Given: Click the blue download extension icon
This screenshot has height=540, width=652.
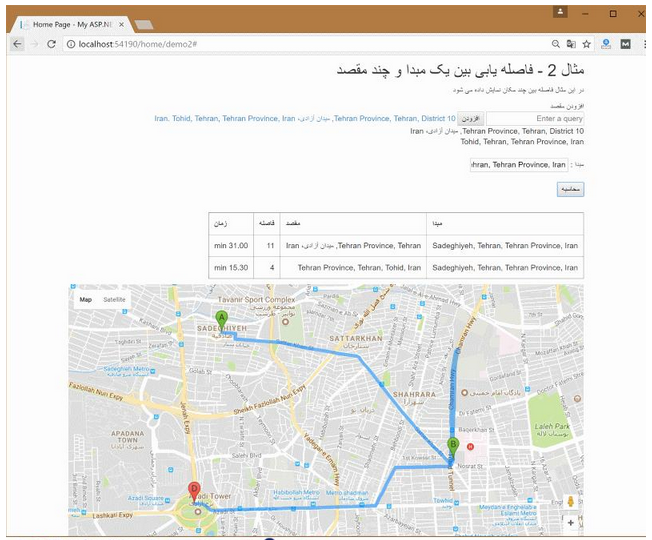Looking at the screenshot, I should (606, 44).
